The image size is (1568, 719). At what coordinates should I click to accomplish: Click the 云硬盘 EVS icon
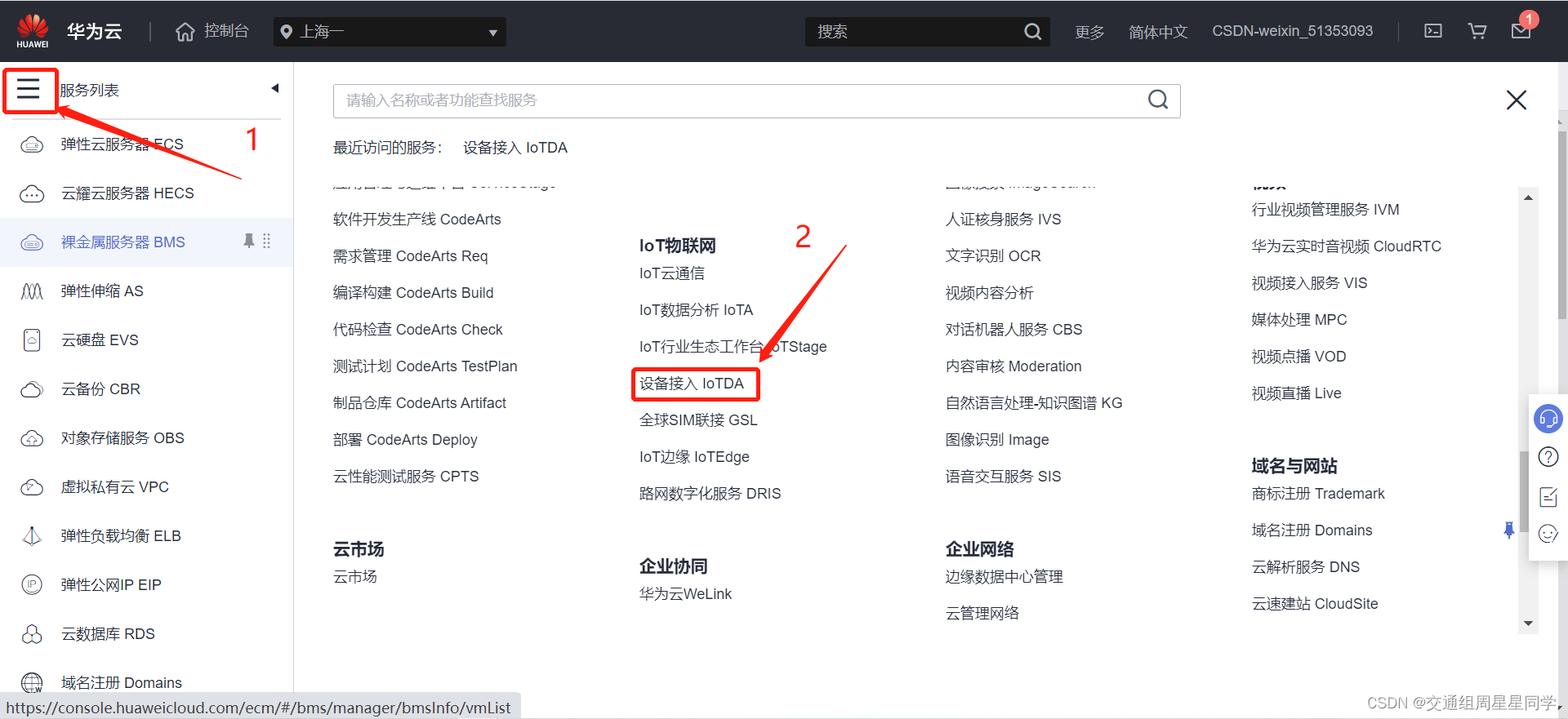(32, 340)
